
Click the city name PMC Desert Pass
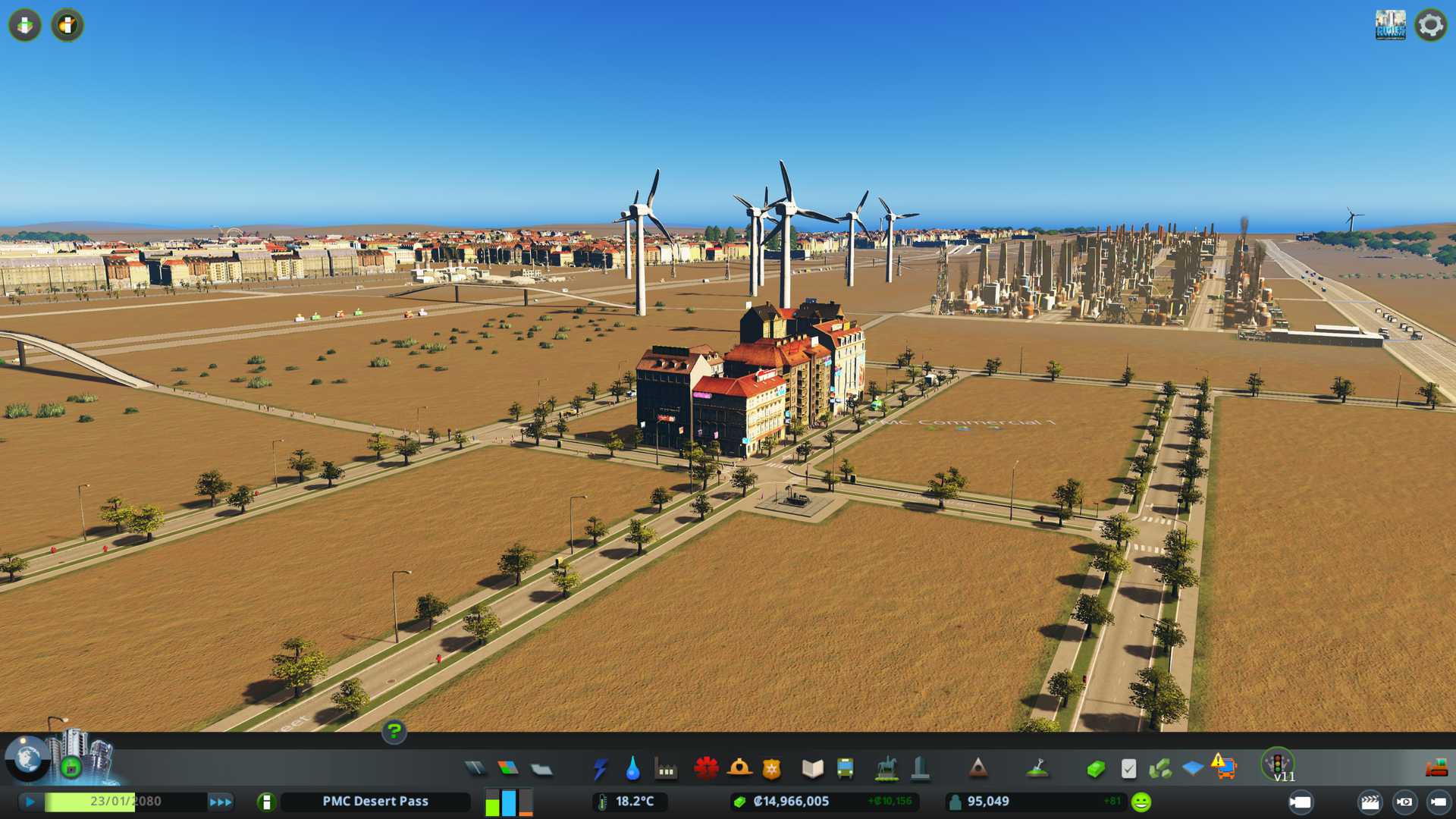click(x=375, y=802)
